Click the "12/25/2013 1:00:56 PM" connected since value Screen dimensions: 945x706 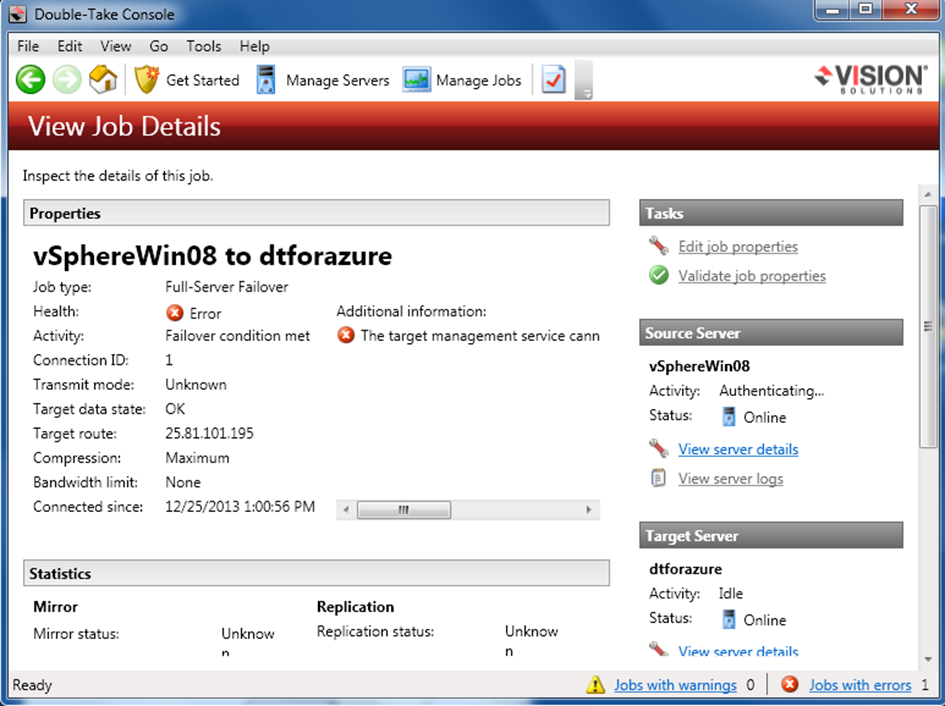pos(240,506)
